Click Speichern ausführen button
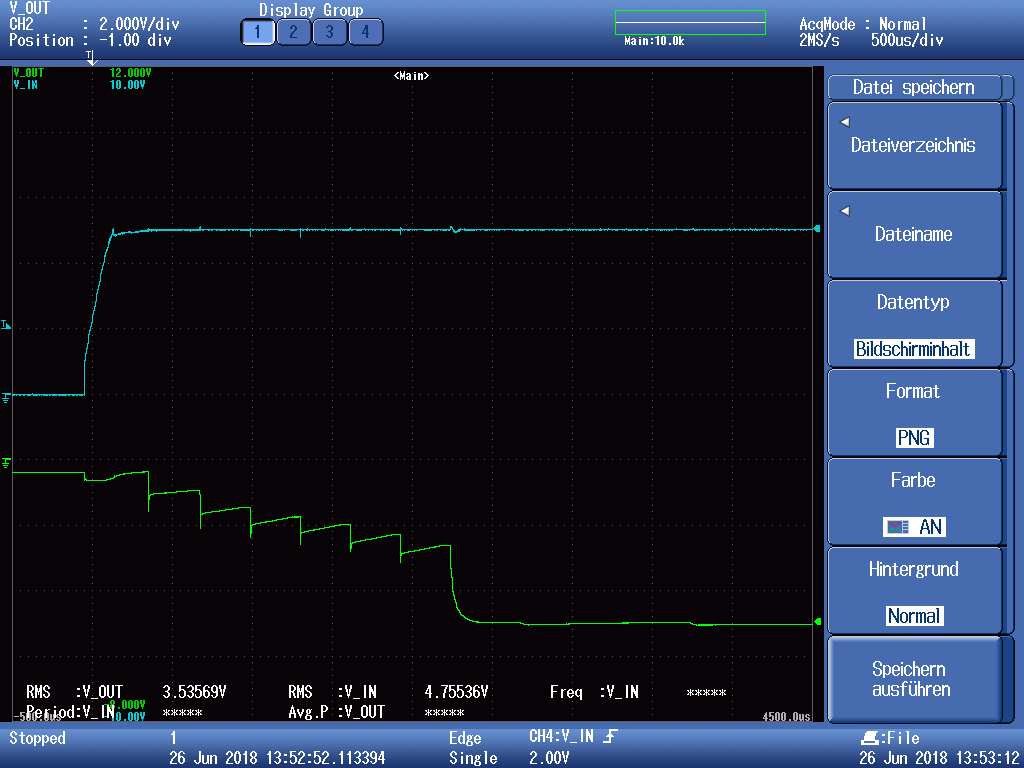This screenshot has height=768, width=1024. pyautogui.click(x=914, y=679)
